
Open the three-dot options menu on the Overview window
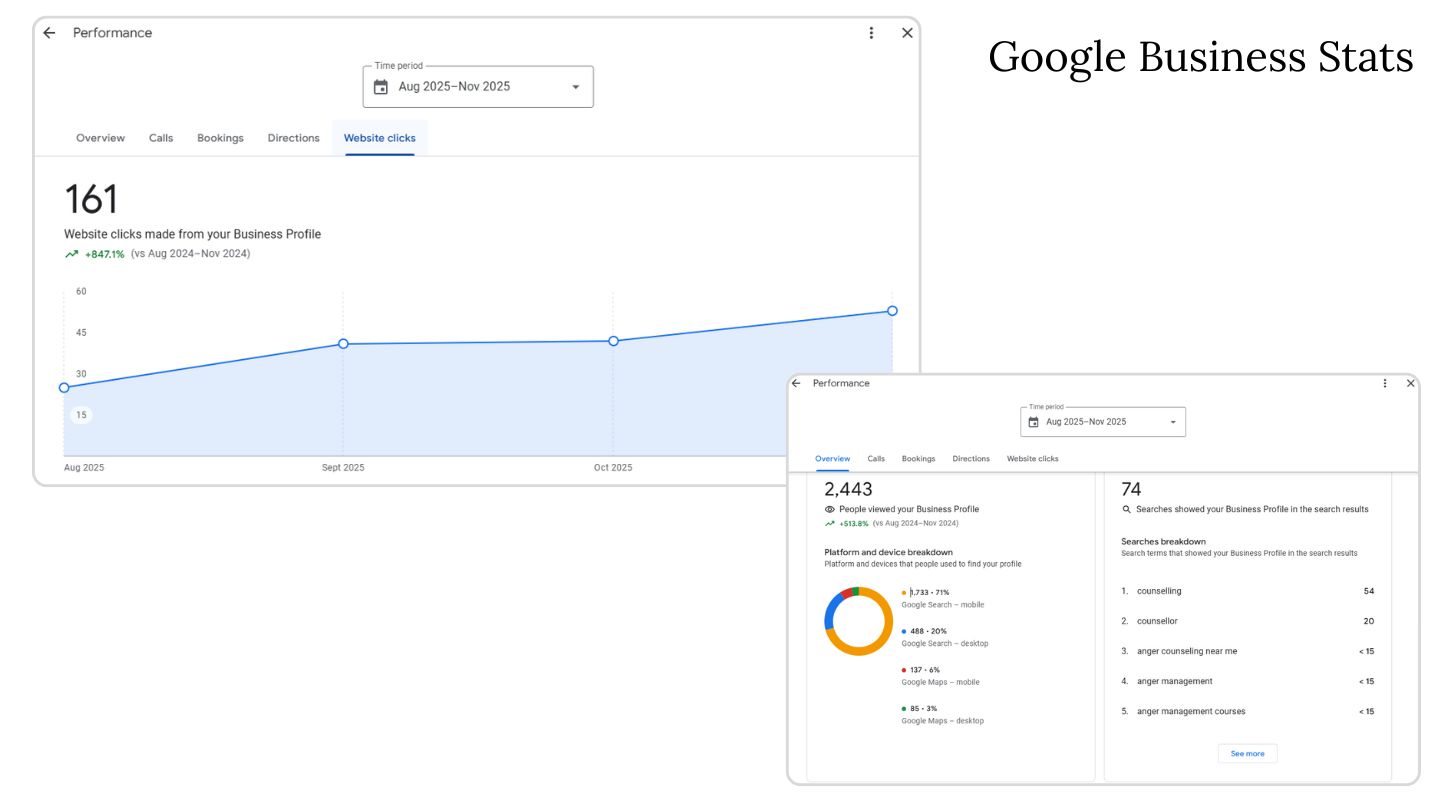click(1384, 383)
